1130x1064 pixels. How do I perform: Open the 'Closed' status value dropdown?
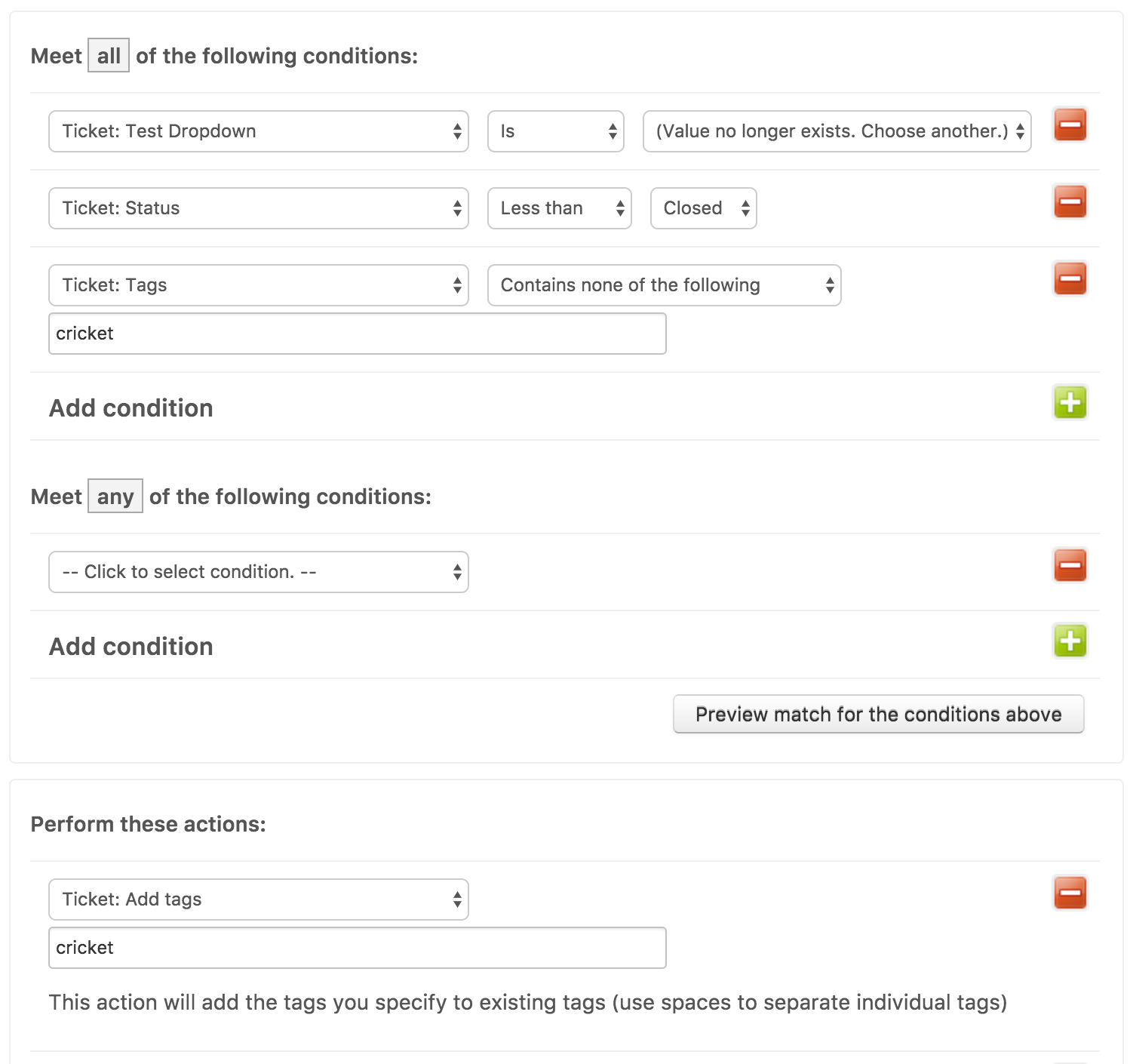tap(703, 208)
